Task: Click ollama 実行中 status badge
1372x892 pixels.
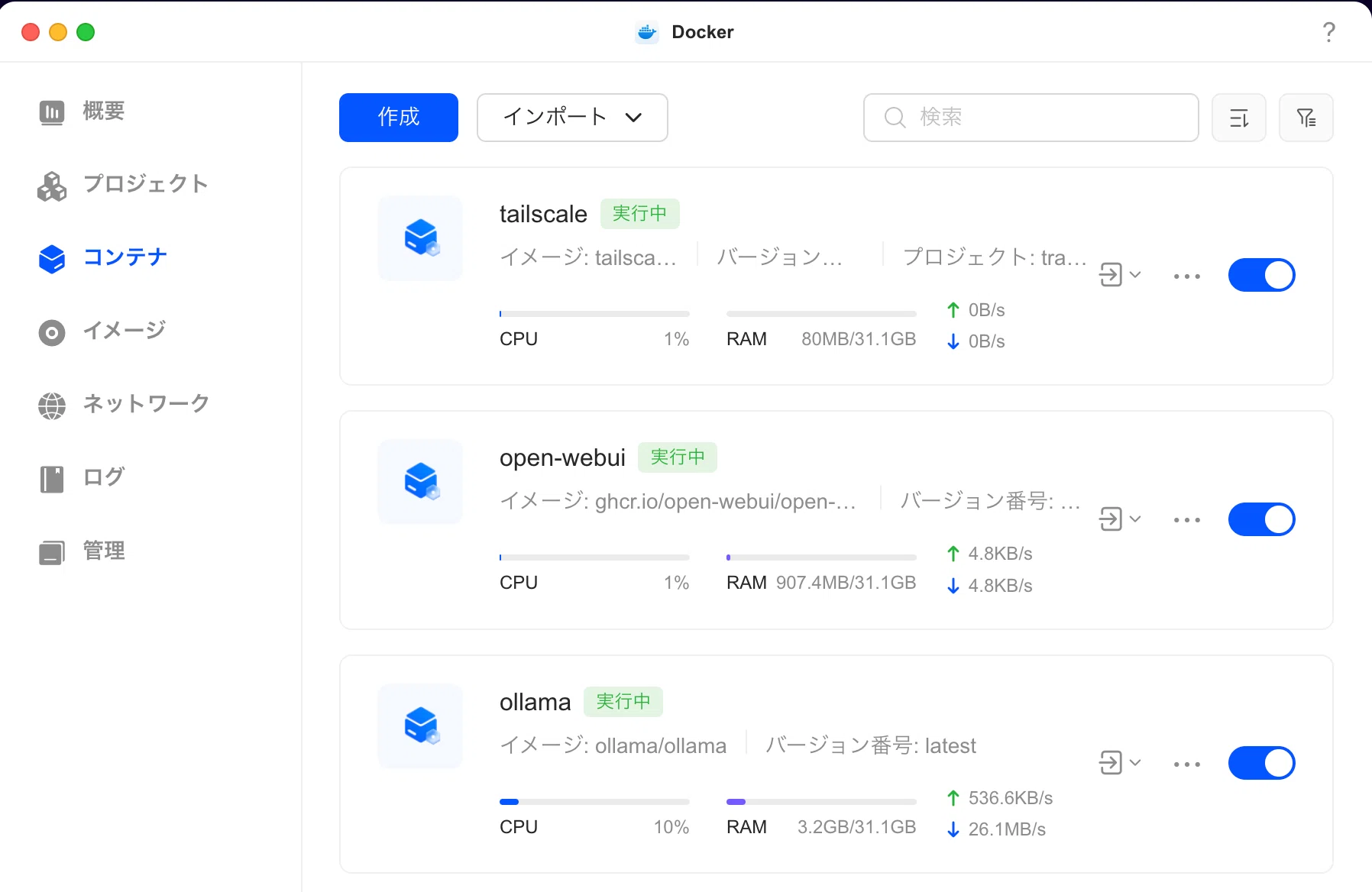Action: coord(623,702)
